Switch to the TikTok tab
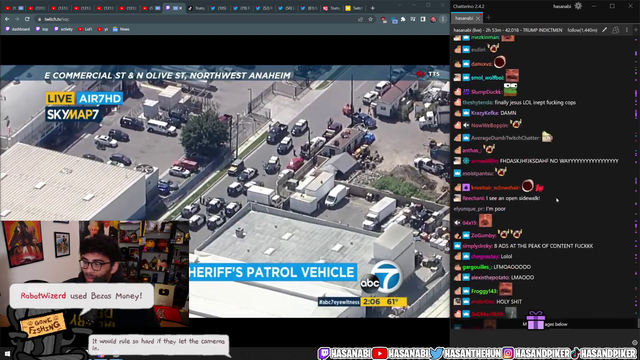Screen dimensions: 640x360 [x=197, y=8]
